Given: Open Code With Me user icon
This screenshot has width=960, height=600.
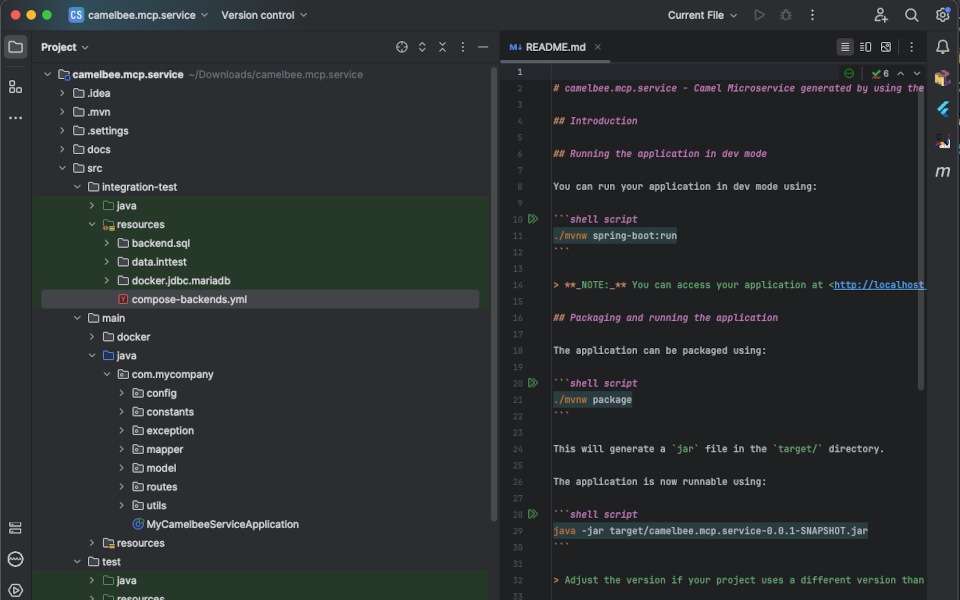Looking at the screenshot, I should pyautogui.click(x=880, y=15).
